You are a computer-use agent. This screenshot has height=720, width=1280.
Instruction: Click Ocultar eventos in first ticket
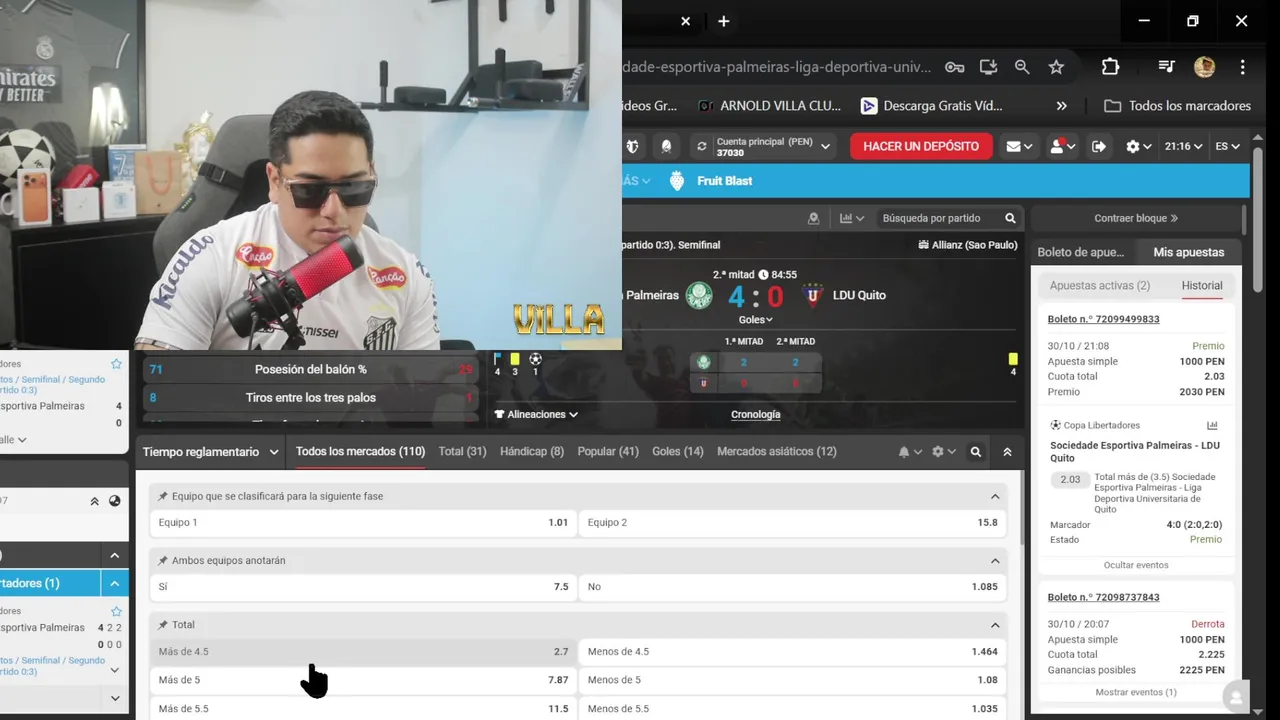pos(1136,565)
